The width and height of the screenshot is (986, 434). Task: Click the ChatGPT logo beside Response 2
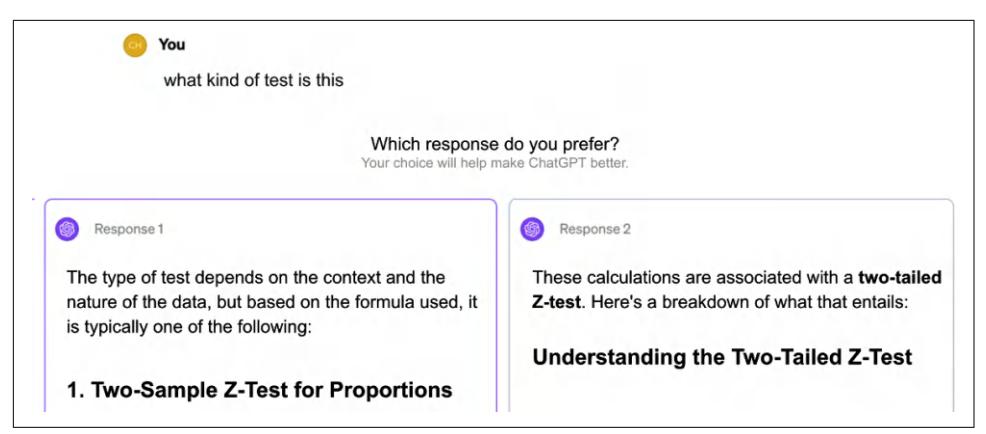(532, 229)
